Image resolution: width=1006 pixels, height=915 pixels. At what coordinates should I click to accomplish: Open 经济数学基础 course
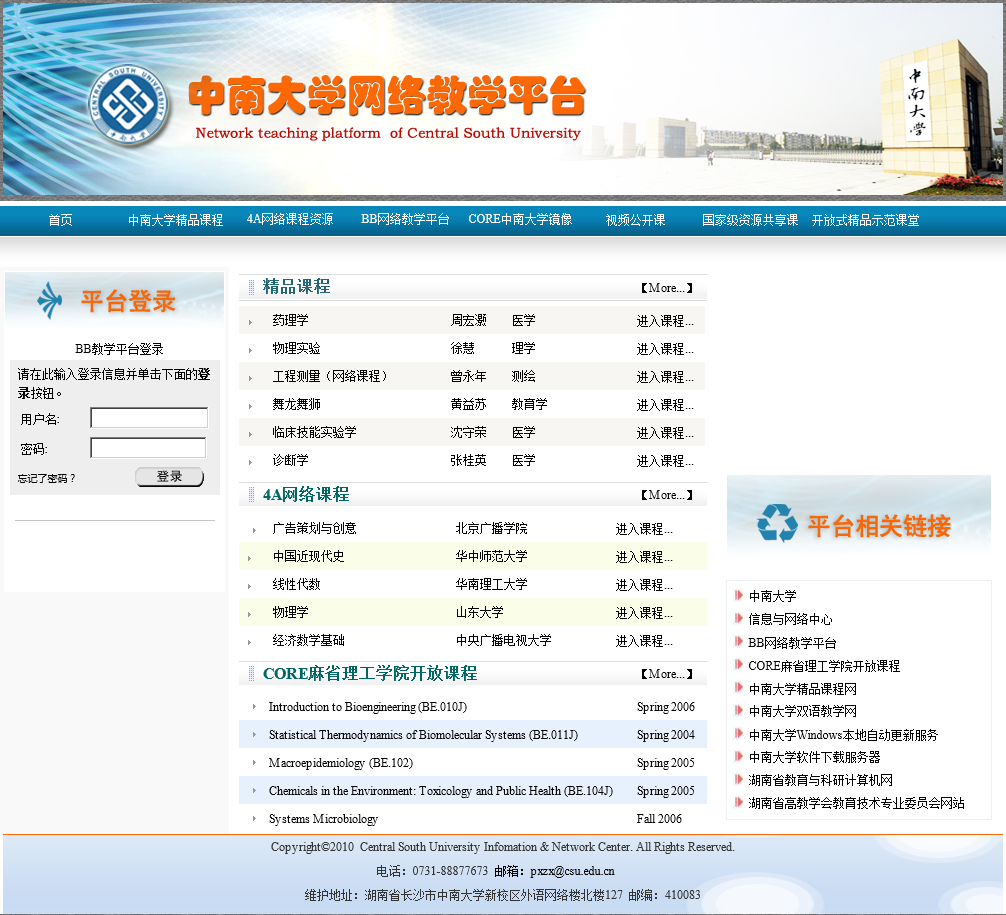tap(308, 640)
